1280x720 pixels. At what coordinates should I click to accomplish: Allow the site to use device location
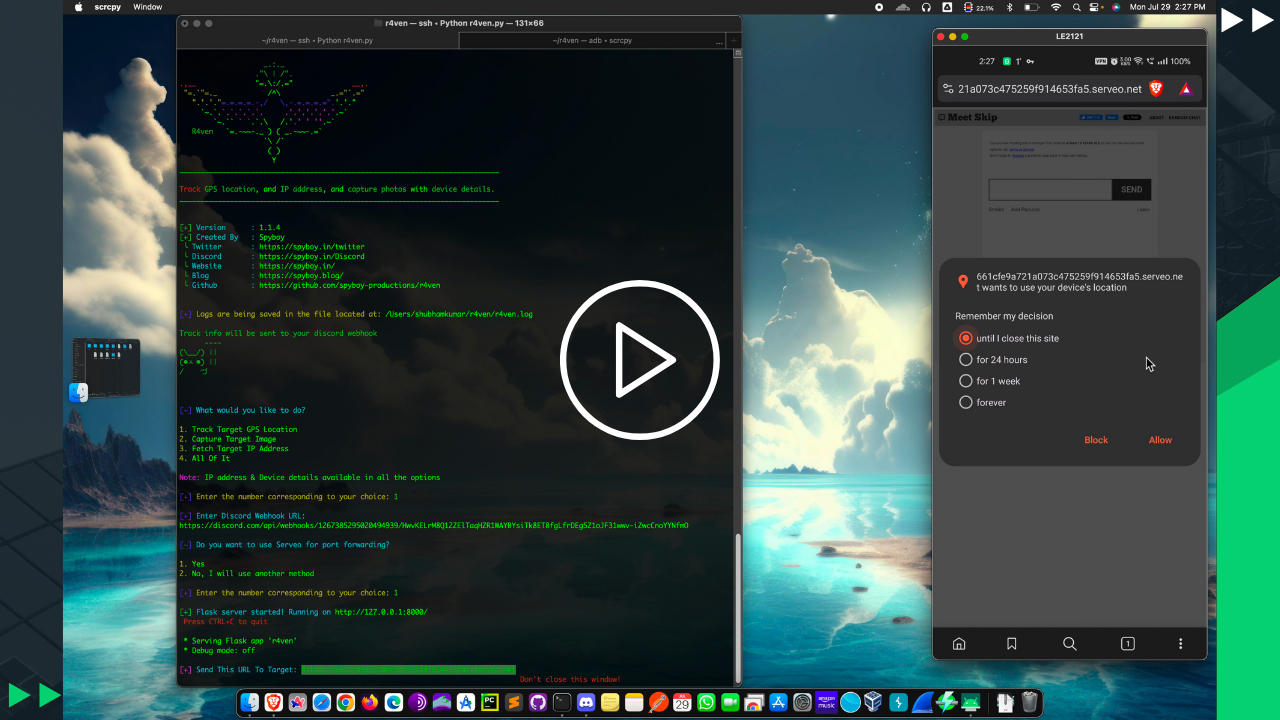(1160, 440)
